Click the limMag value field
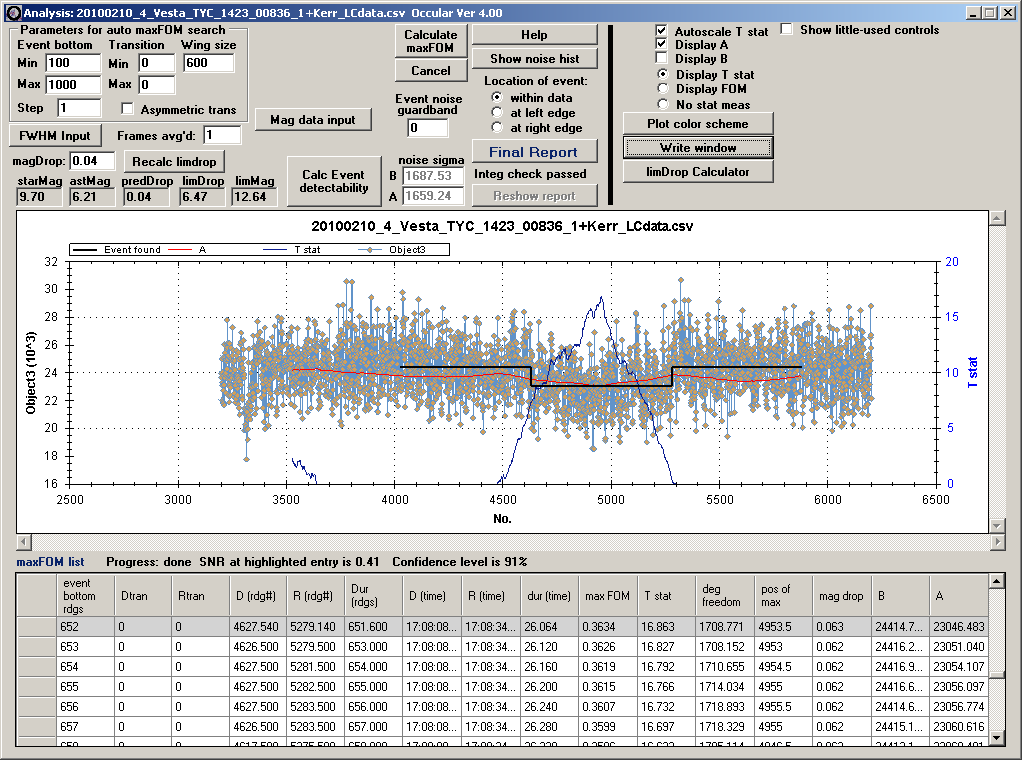The image size is (1022, 760). [254, 197]
